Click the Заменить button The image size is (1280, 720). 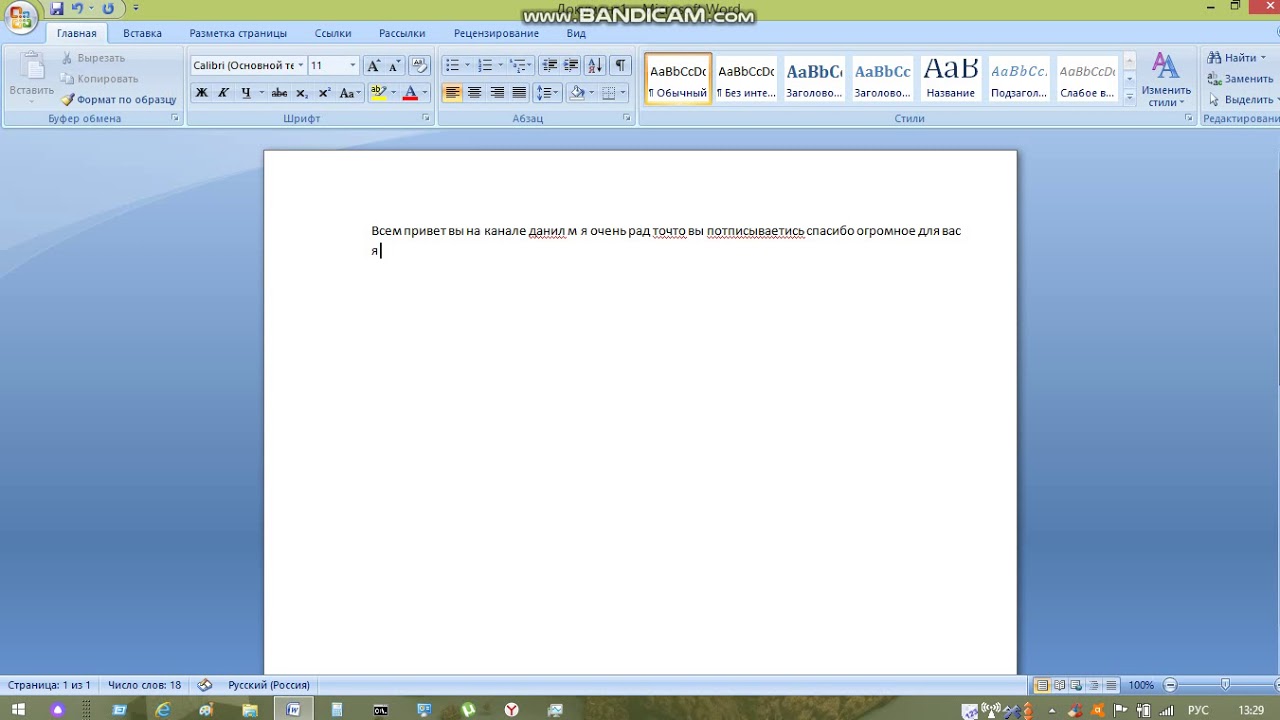(x=1241, y=79)
